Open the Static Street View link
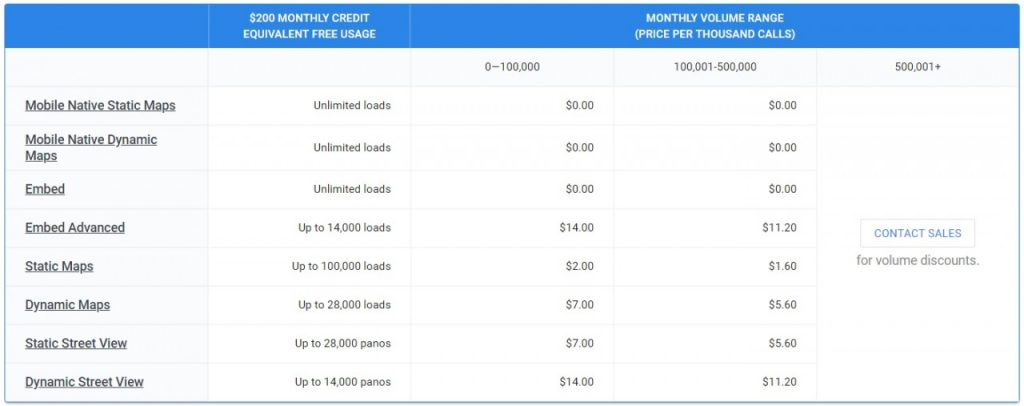Screen dimensions: 1024x406 click(x=76, y=343)
